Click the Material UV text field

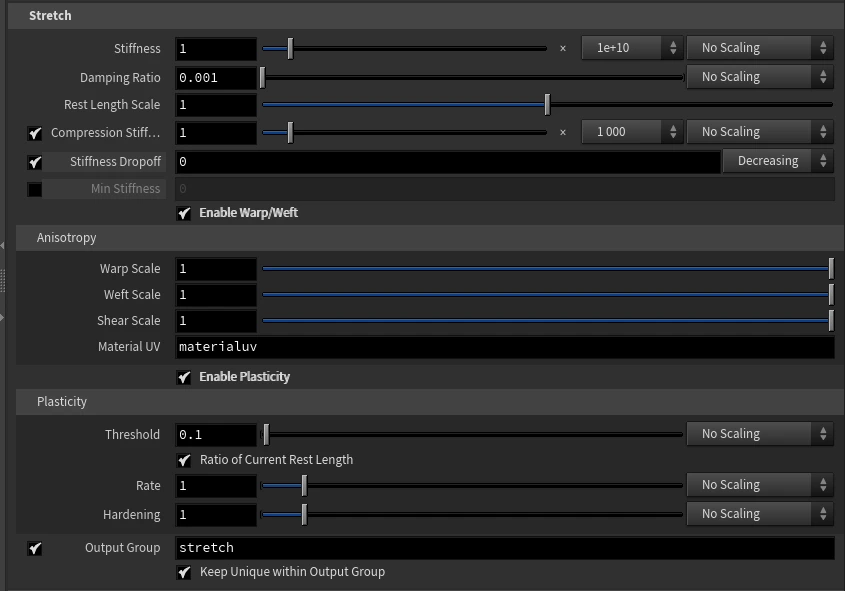point(505,347)
